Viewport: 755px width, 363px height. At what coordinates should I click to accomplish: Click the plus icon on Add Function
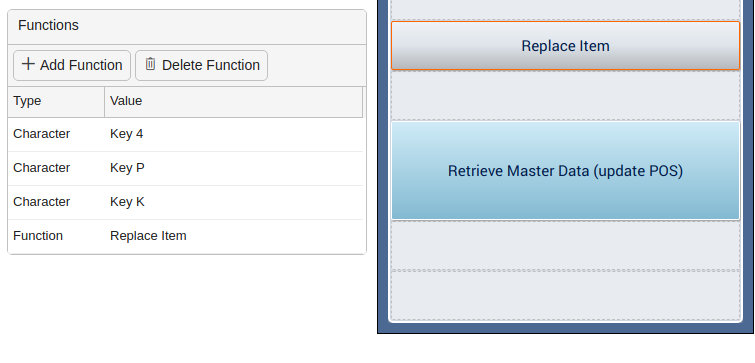[28, 64]
